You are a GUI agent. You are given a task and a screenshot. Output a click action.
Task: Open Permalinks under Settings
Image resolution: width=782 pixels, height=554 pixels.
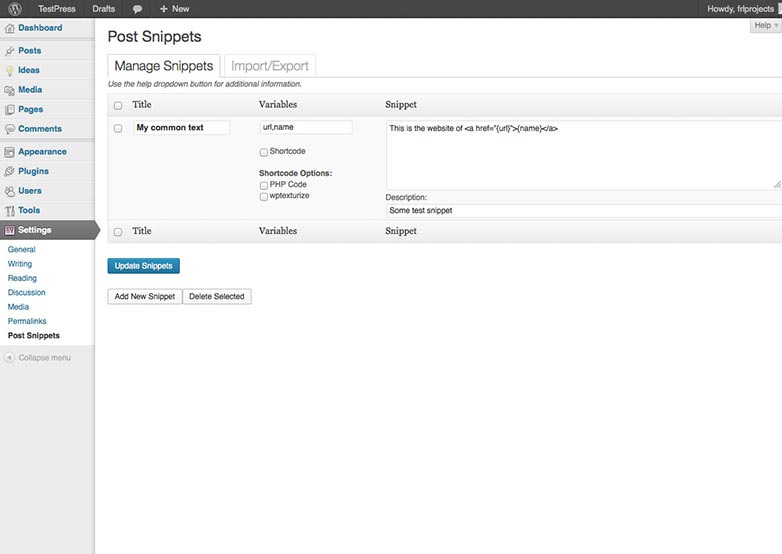(27, 321)
